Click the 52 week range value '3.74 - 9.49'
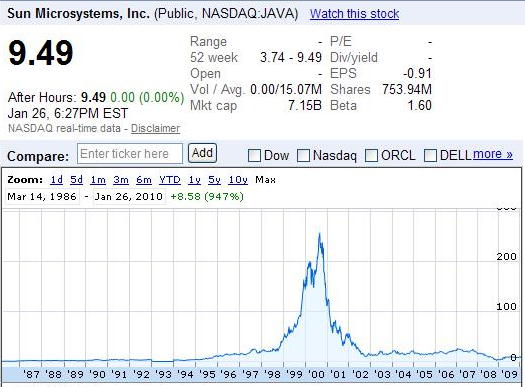 click(291, 57)
